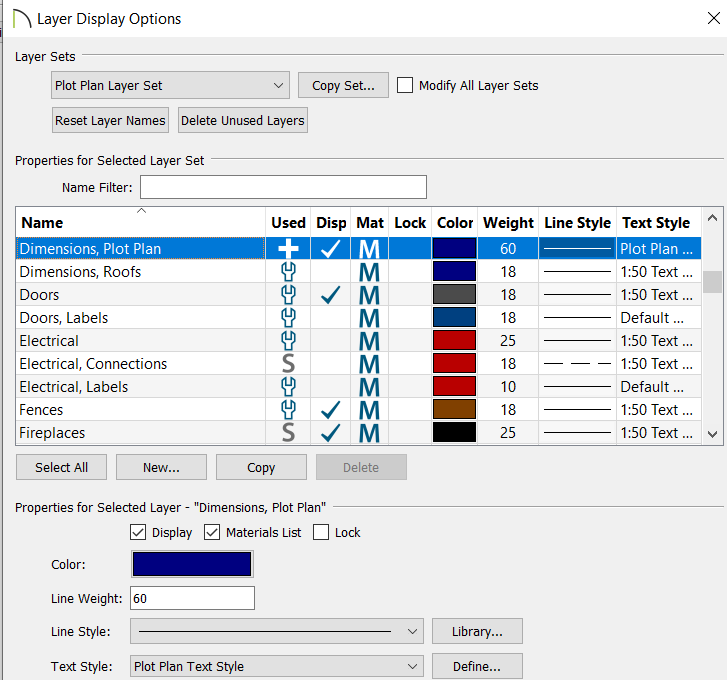Sort by the Weight column header
The width and height of the screenshot is (727, 680).
click(508, 223)
